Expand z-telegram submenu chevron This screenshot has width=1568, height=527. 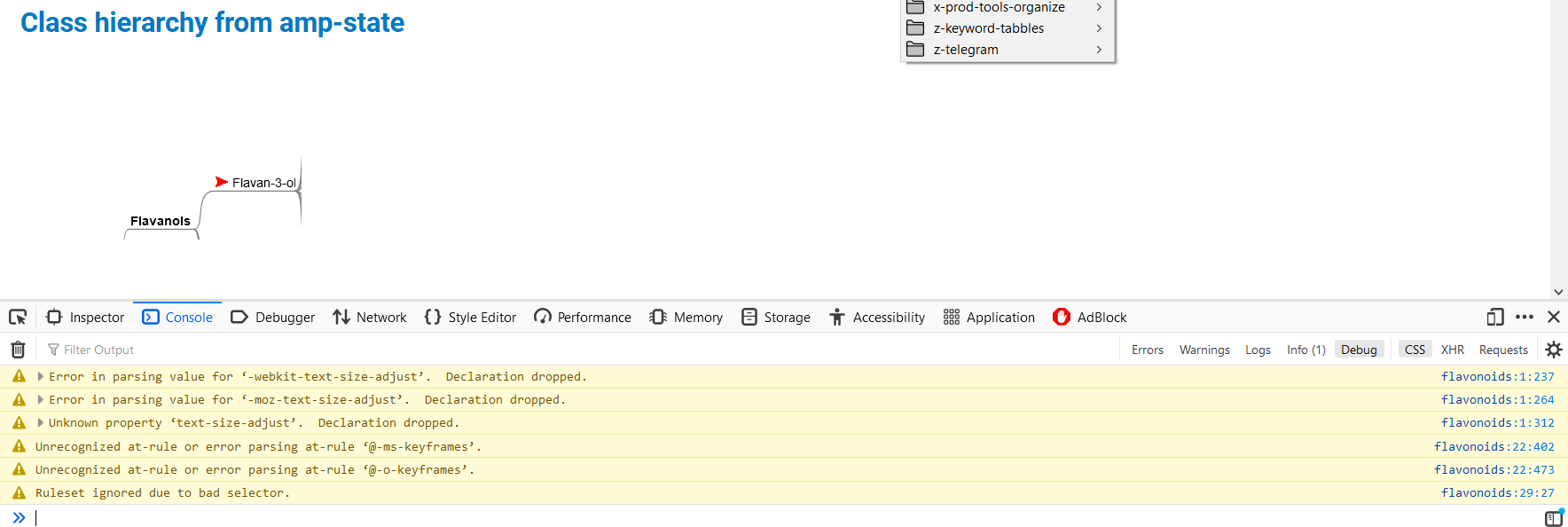click(1099, 50)
